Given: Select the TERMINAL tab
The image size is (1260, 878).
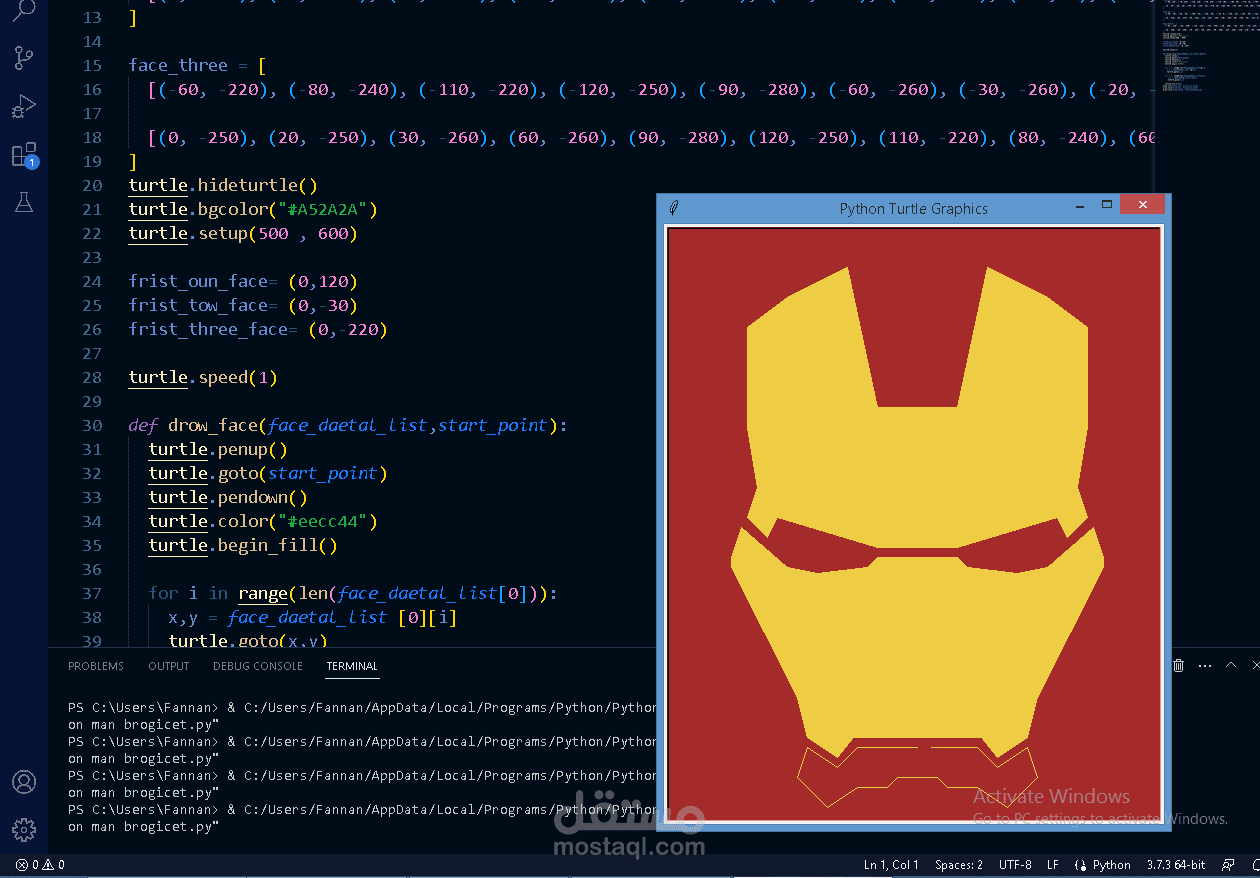Looking at the screenshot, I should [x=352, y=666].
